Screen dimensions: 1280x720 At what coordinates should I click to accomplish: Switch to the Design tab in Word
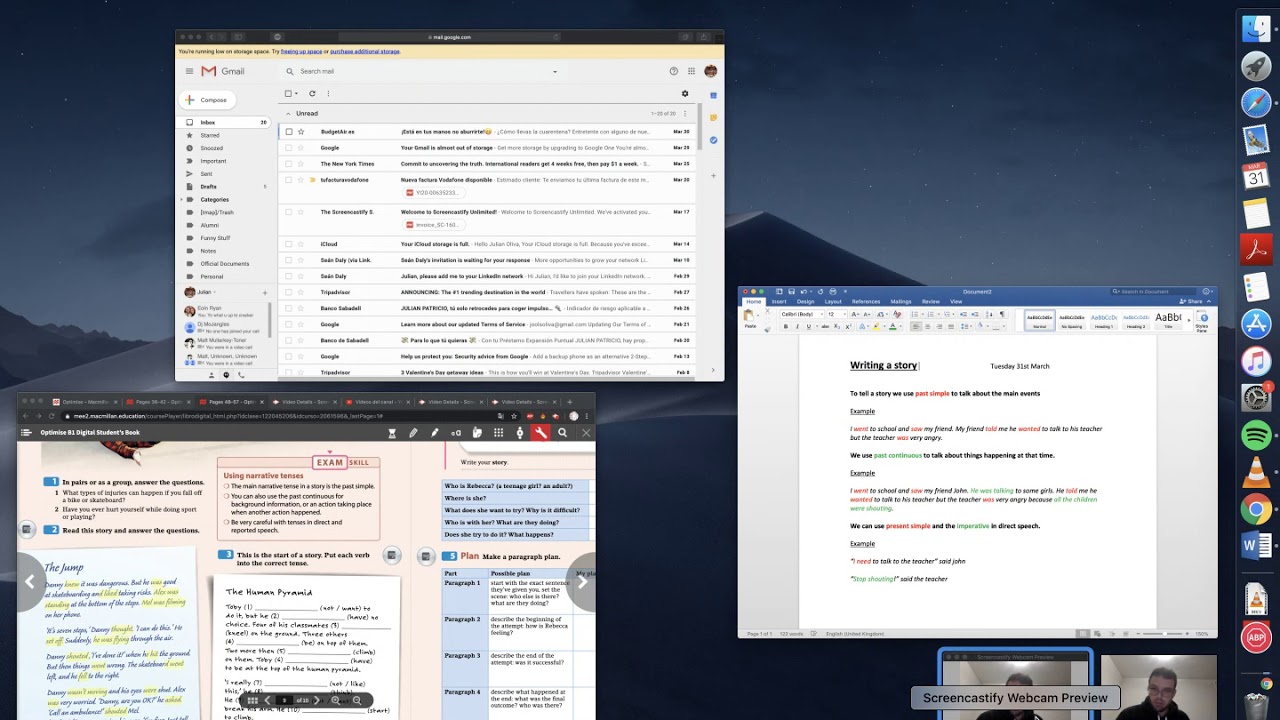pos(806,301)
